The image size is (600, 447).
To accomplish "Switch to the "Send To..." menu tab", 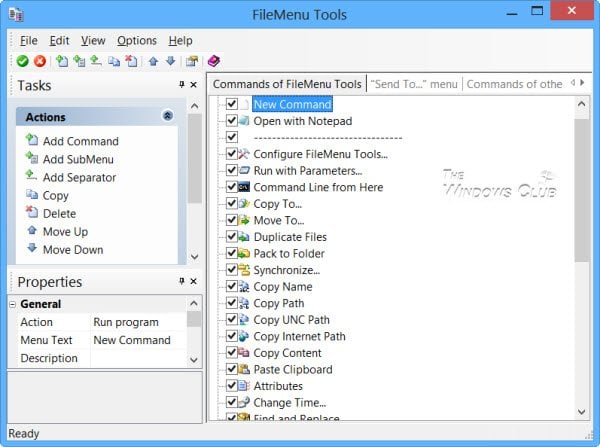I will [414, 84].
